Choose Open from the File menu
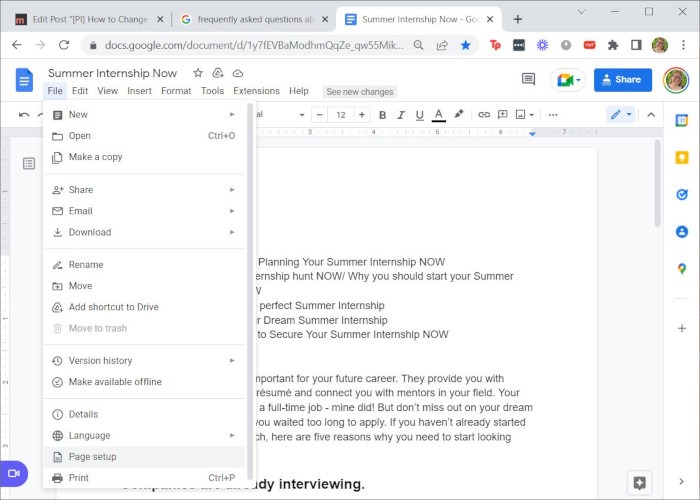 click(144, 136)
